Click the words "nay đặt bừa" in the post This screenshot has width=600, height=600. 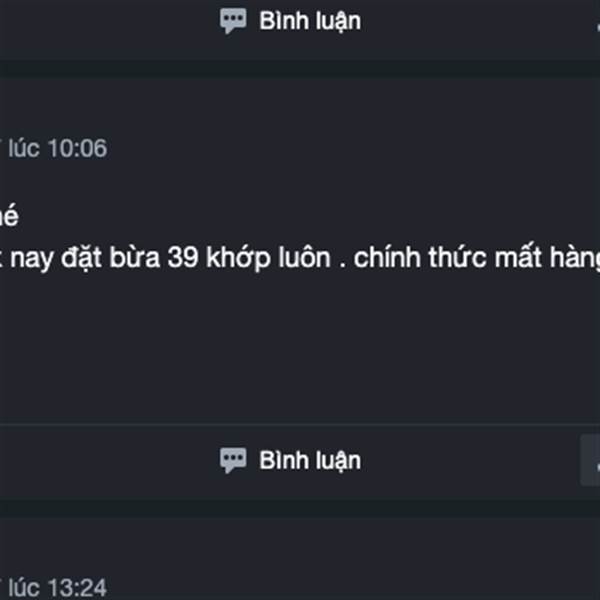point(85,258)
